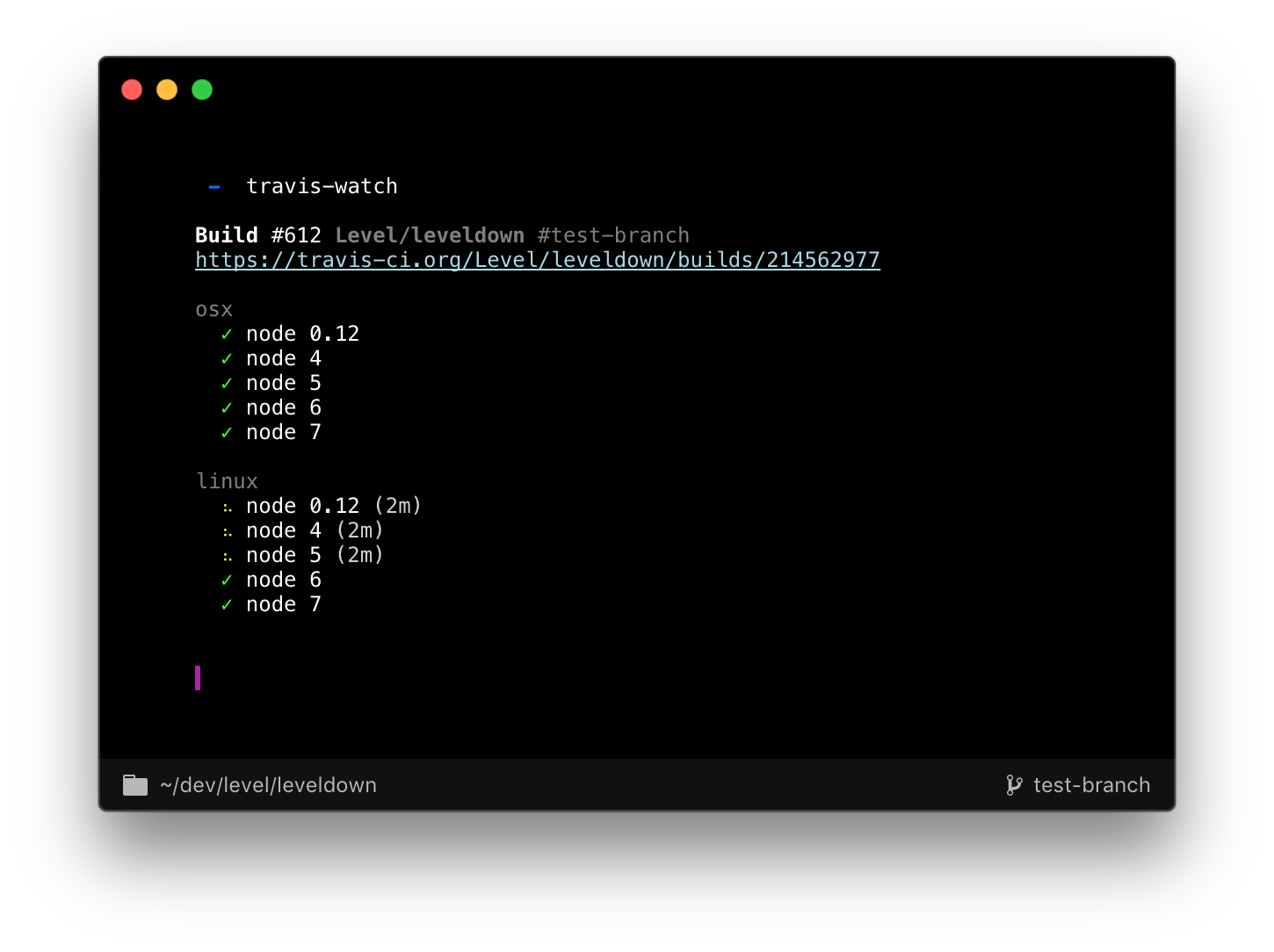
Task: Select the osx 'node 7' row text
Action: pyautogui.click(x=284, y=432)
